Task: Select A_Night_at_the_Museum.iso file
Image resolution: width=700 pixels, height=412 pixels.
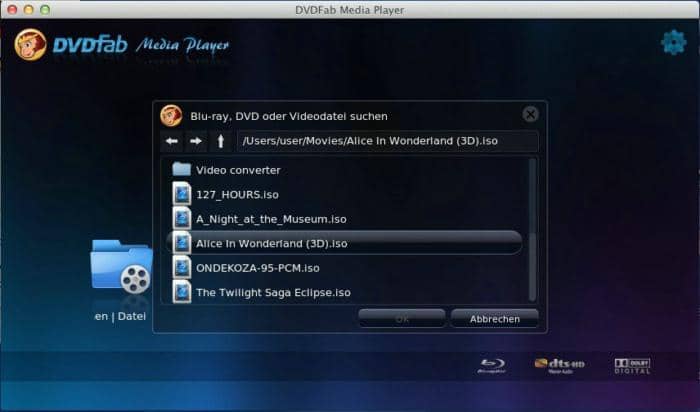Action: pos(344,219)
